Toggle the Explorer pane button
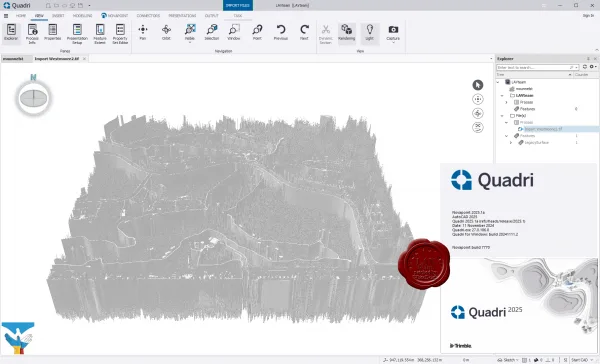This screenshot has width=600, height=364. pos(11,33)
